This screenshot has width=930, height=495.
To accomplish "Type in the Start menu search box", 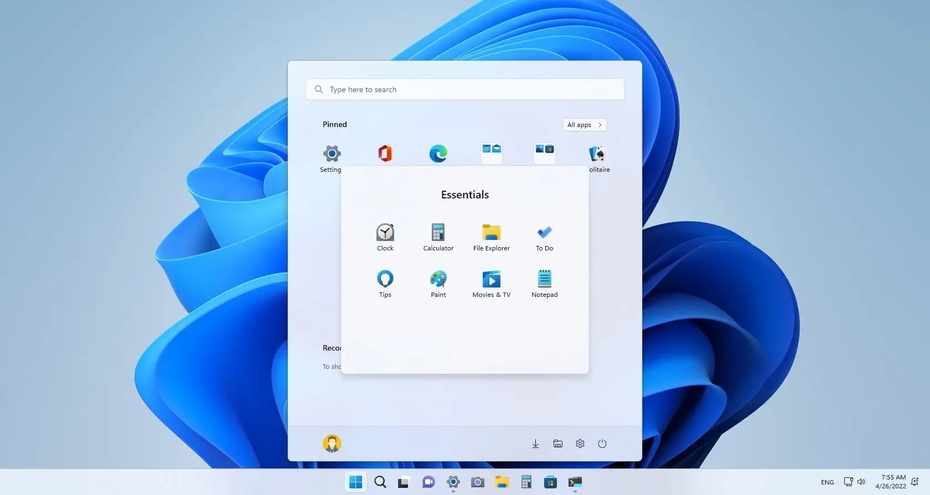I will point(465,89).
